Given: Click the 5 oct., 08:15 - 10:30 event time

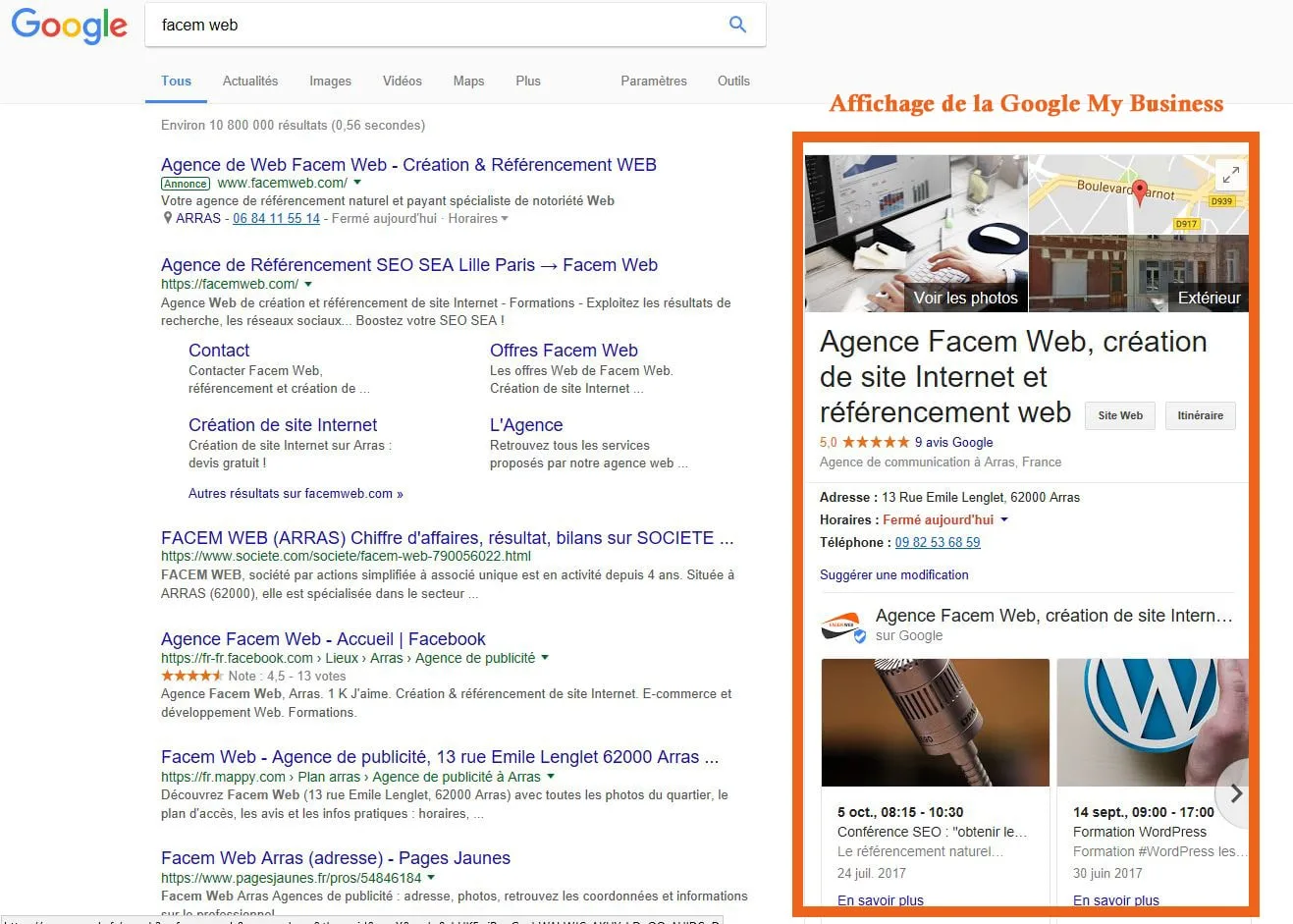Looking at the screenshot, I should point(900,812).
